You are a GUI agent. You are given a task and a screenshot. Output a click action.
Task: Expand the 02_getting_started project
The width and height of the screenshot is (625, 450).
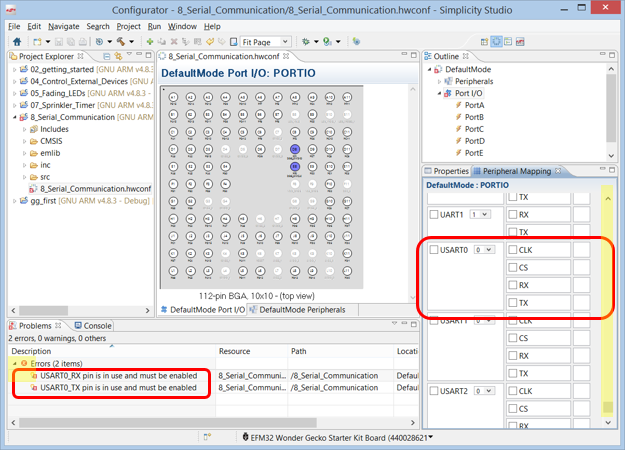point(14,69)
